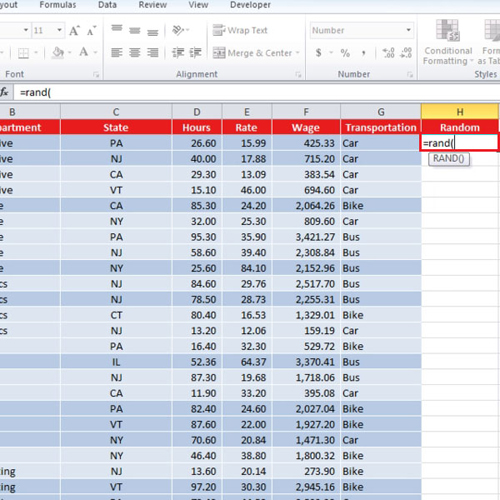Select column G header
Image resolution: width=500 pixels, height=500 pixels.
(381, 112)
